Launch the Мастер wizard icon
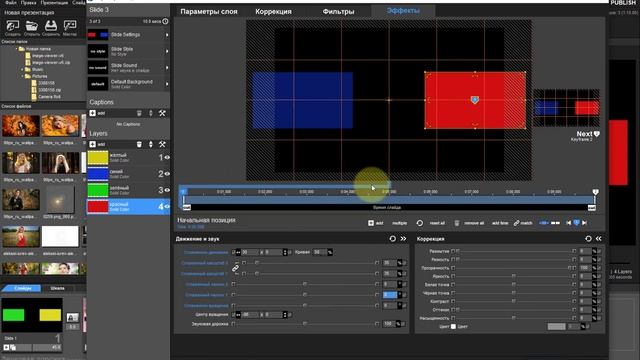 (70, 26)
